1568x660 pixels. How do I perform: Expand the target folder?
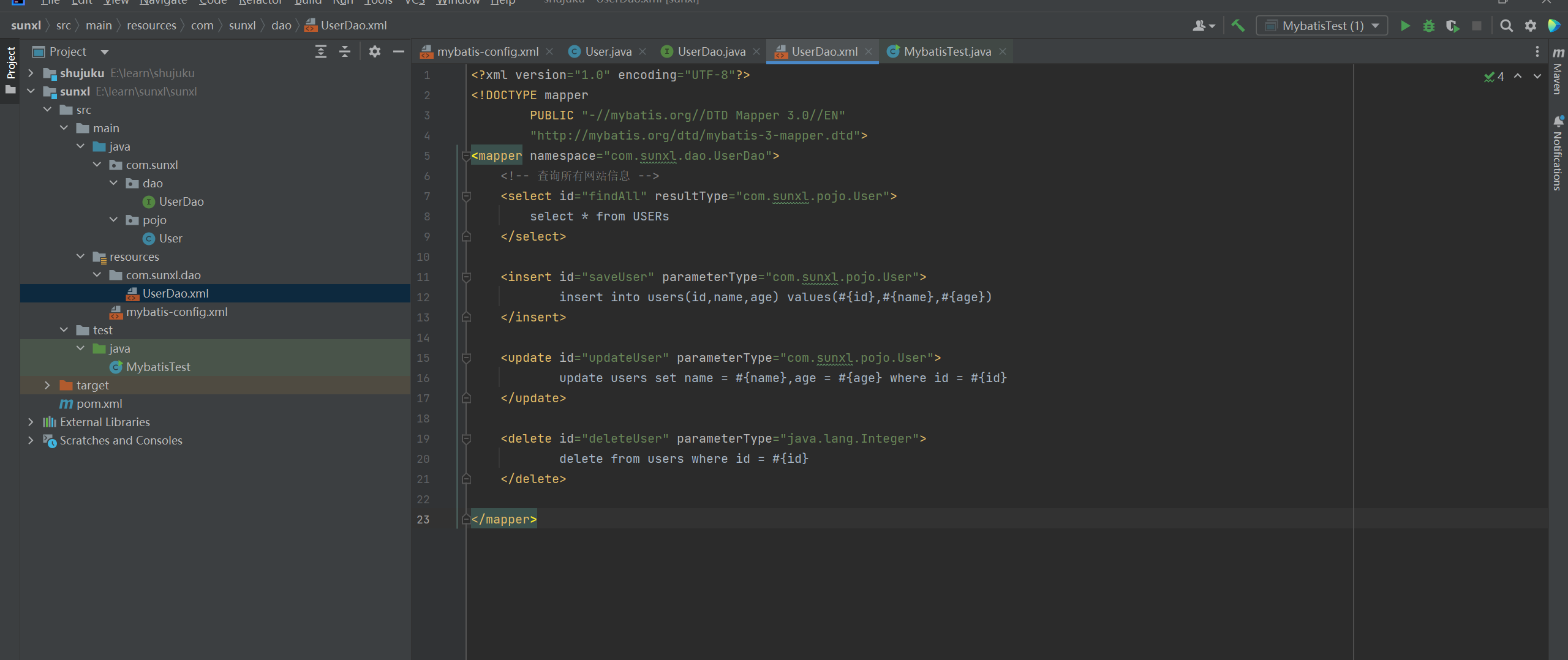click(x=47, y=385)
